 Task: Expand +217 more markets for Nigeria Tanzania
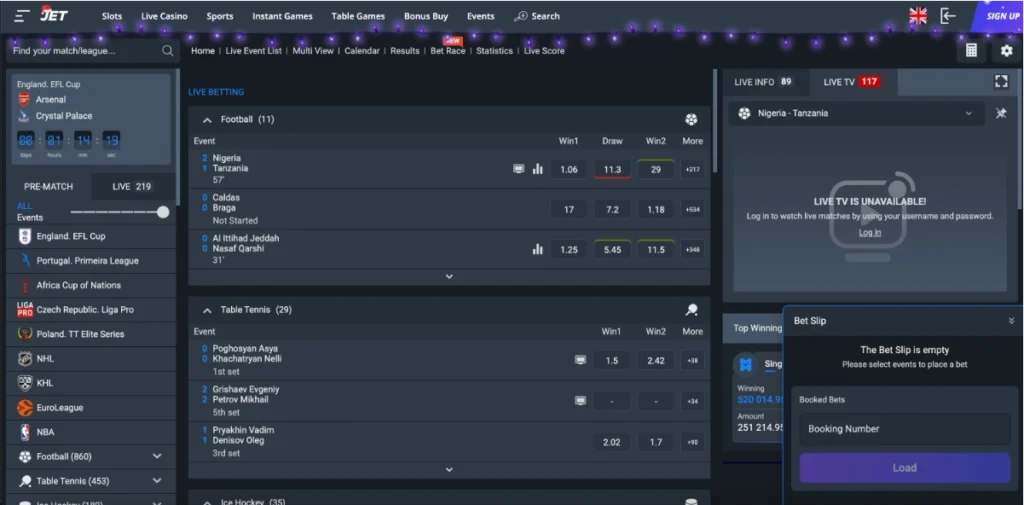[692, 169]
